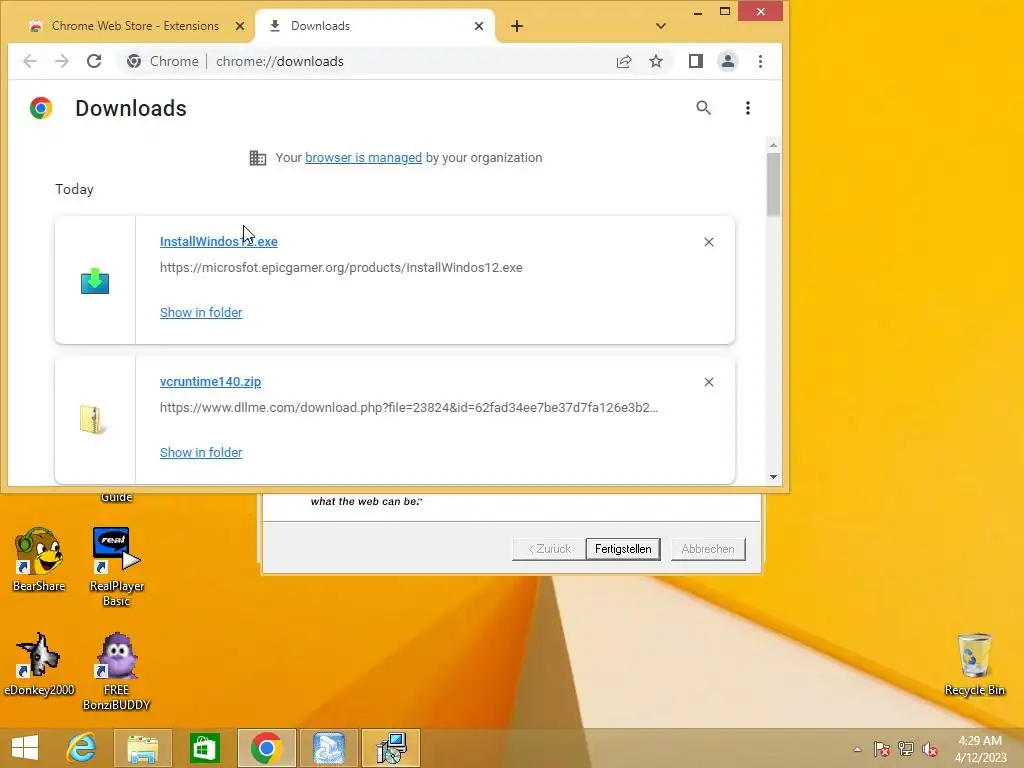Click the muted volume tray icon

(x=929, y=749)
